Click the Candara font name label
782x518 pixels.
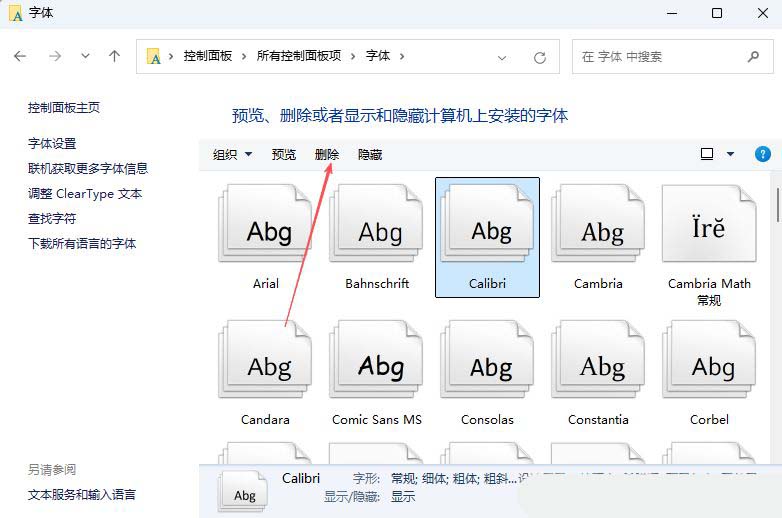tap(265, 420)
